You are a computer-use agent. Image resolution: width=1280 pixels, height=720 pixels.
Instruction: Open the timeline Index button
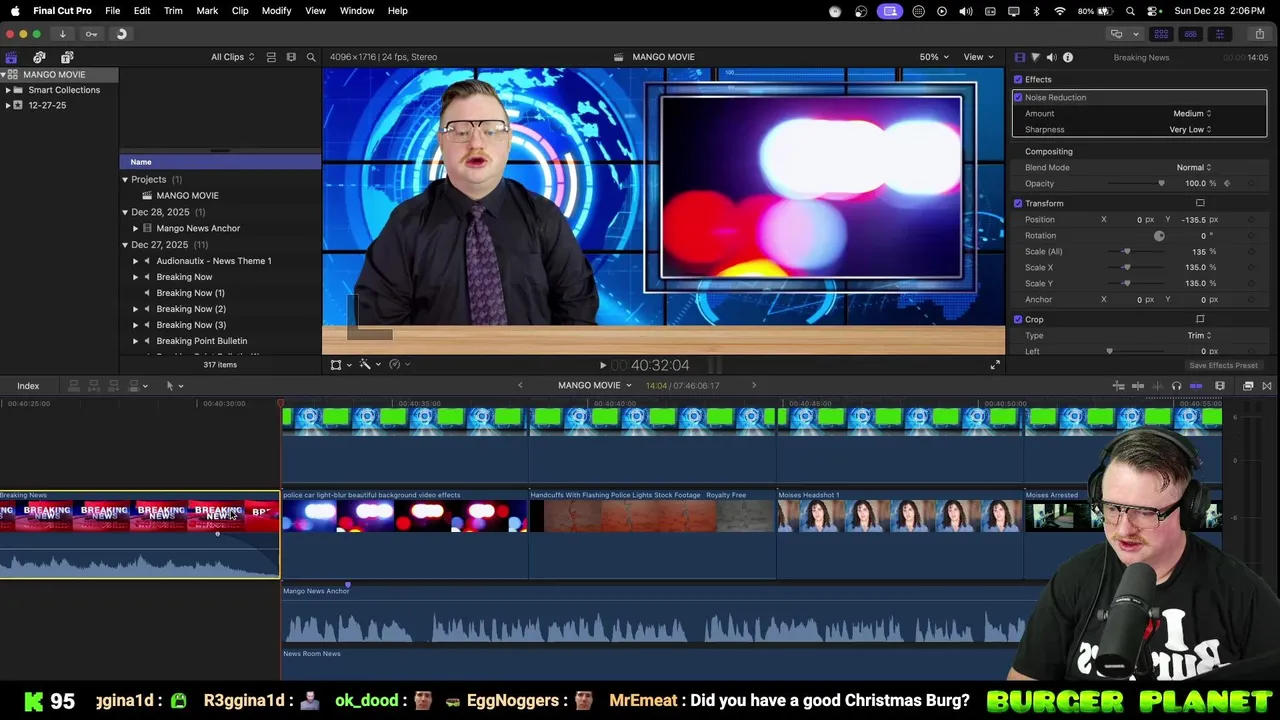[x=28, y=386]
